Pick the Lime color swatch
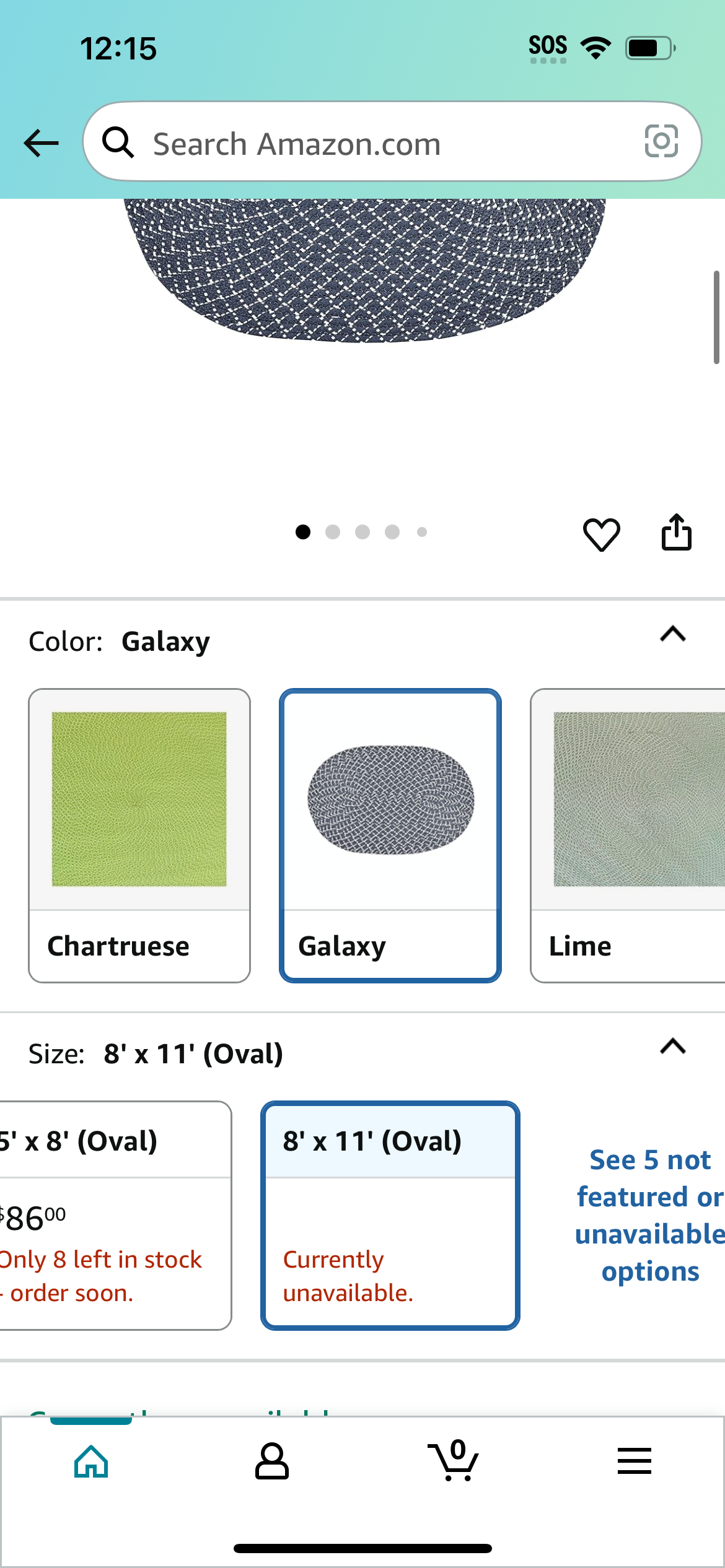The width and height of the screenshot is (725, 1568). pyautogui.click(x=628, y=835)
